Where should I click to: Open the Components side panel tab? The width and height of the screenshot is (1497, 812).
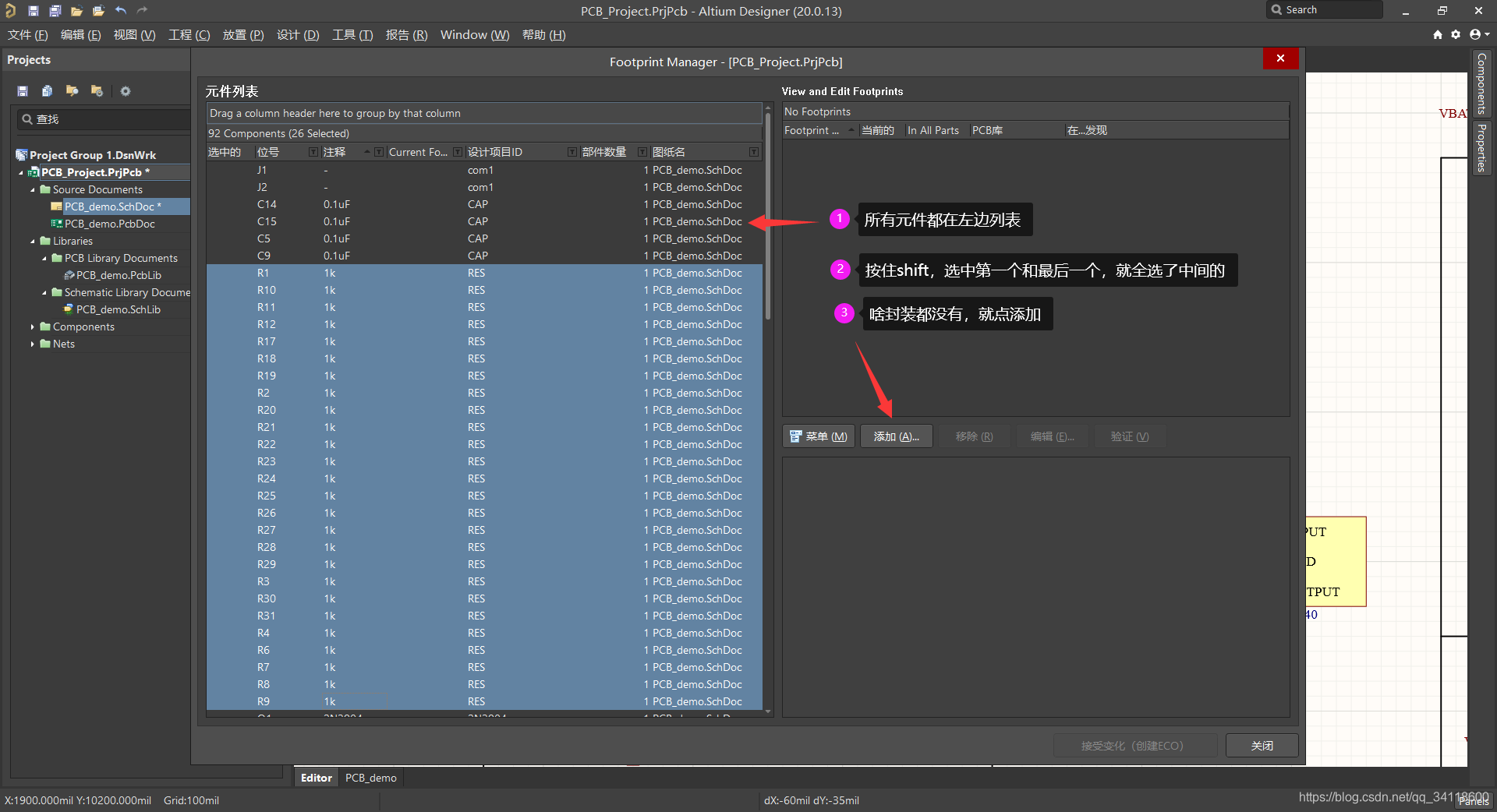(1481, 83)
